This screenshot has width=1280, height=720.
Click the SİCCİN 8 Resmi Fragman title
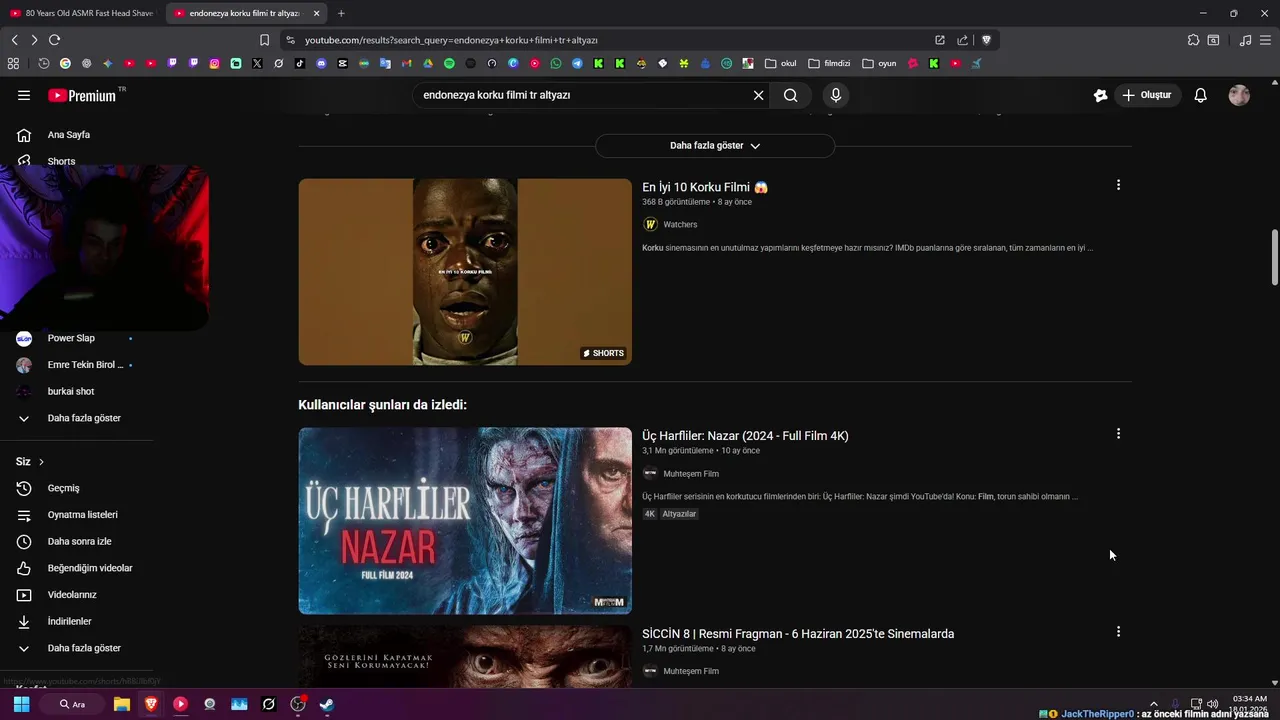(798, 634)
